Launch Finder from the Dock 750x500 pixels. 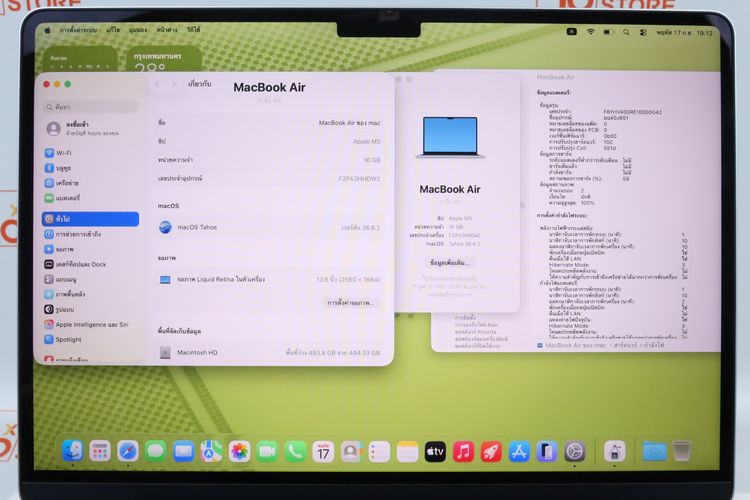coord(72,451)
